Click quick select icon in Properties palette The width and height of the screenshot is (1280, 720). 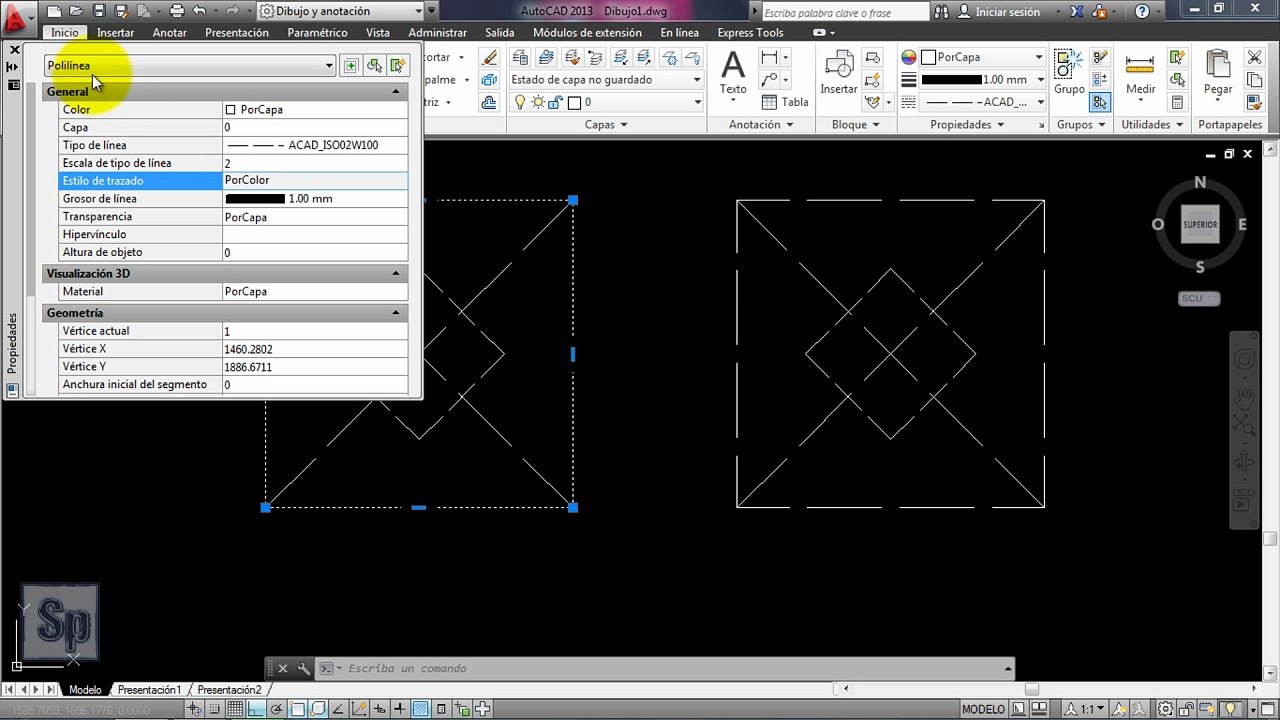(x=398, y=66)
